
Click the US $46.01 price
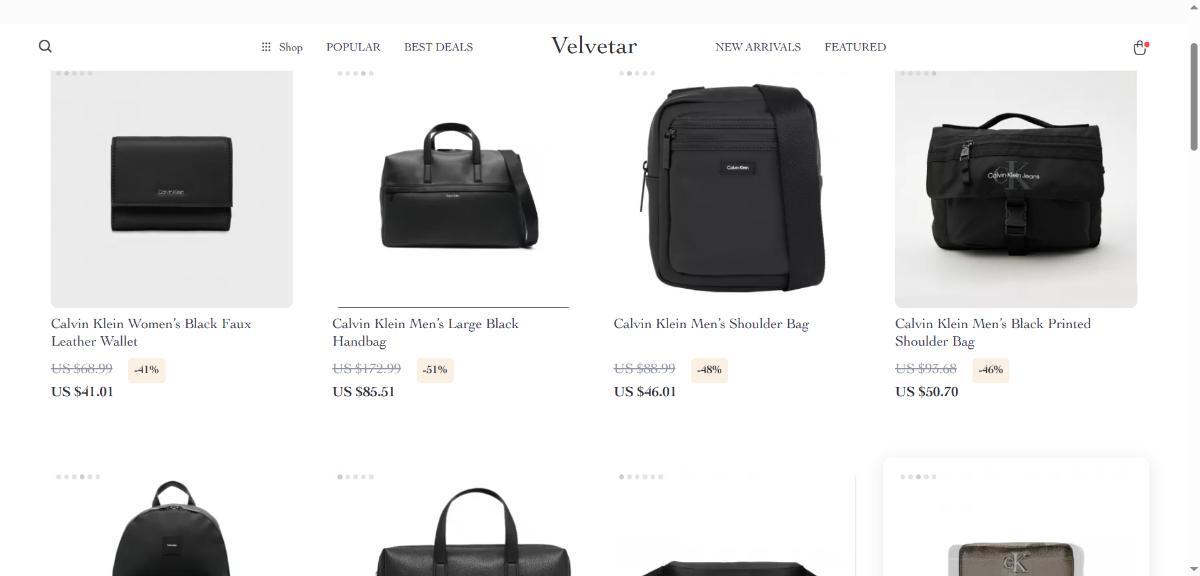point(645,392)
